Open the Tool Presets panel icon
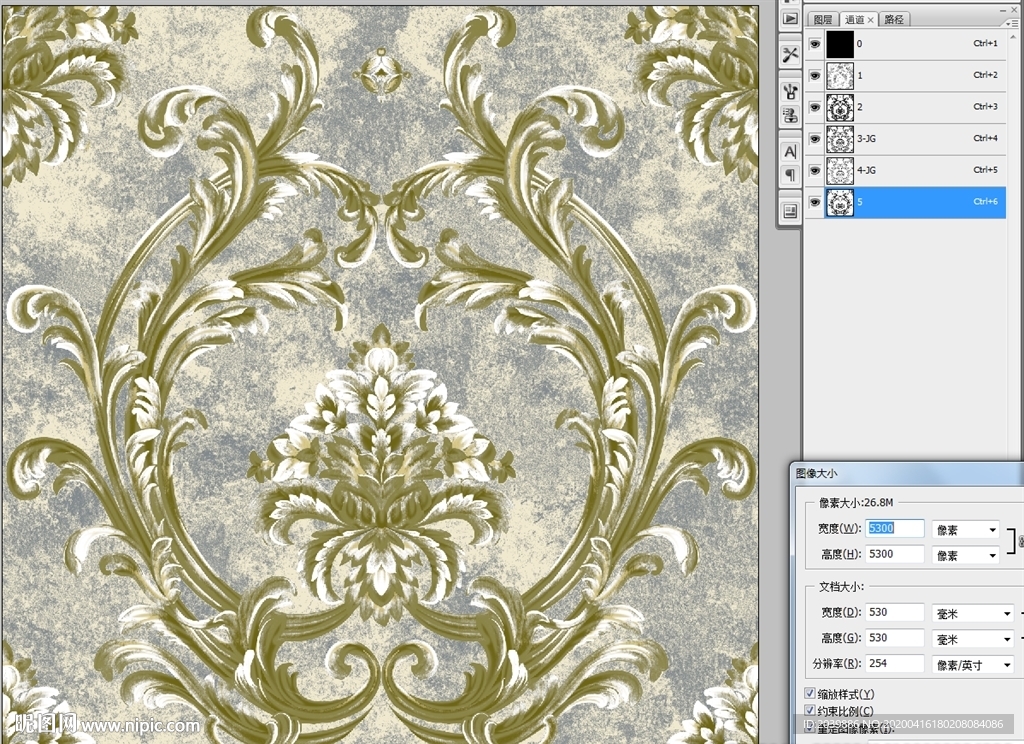This screenshot has height=744, width=1024. pos(790,55)
